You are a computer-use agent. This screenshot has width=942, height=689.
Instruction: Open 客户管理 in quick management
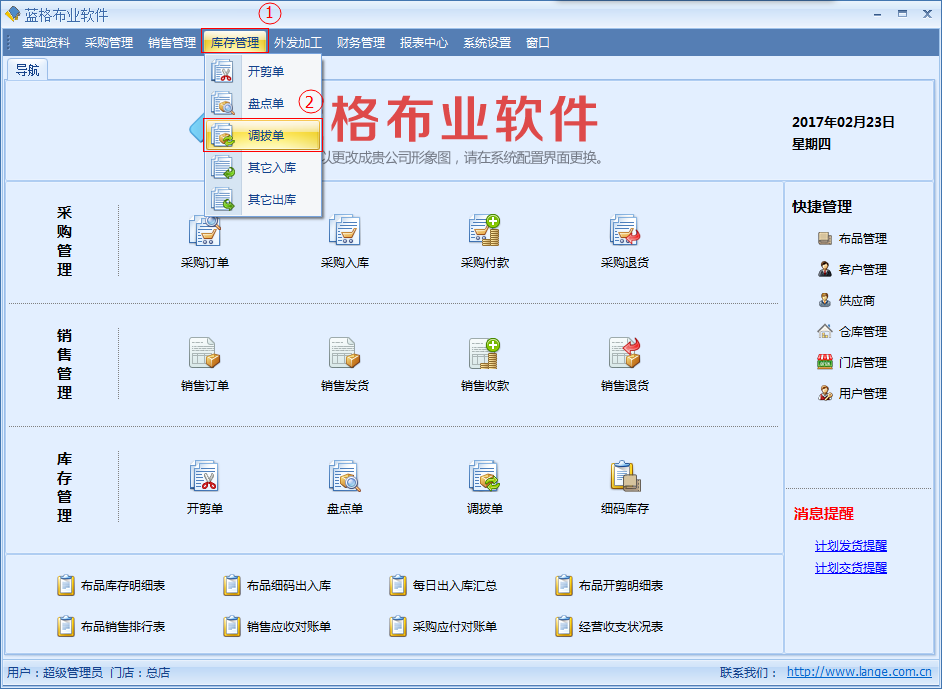click(852, 270)
